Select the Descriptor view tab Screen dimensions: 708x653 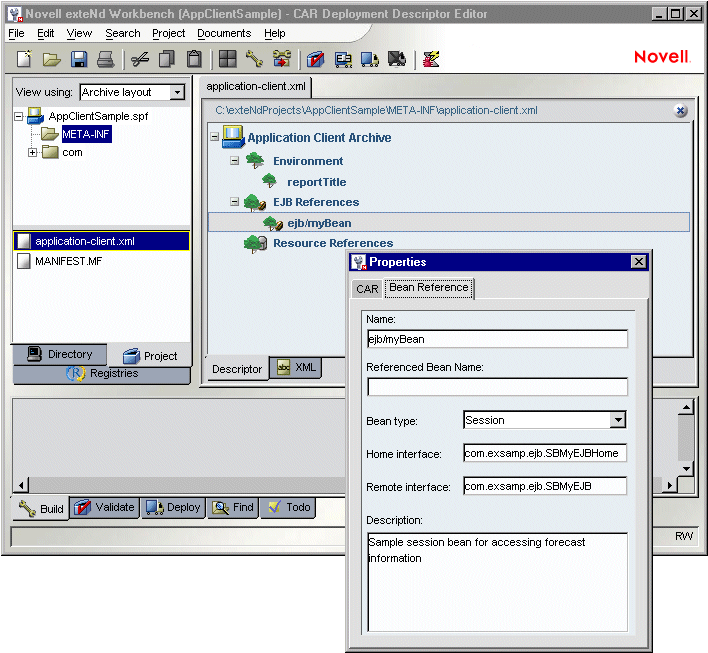pyautogui.click(x=237, y=369)
